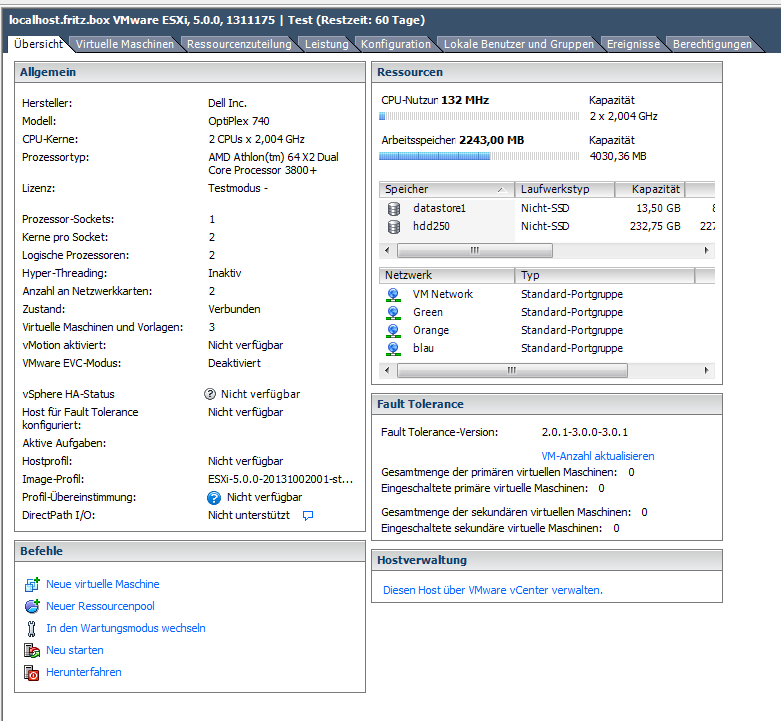Click the storage list horizontal scrollbar thumb
781x721 pixels.
[475, 250]
